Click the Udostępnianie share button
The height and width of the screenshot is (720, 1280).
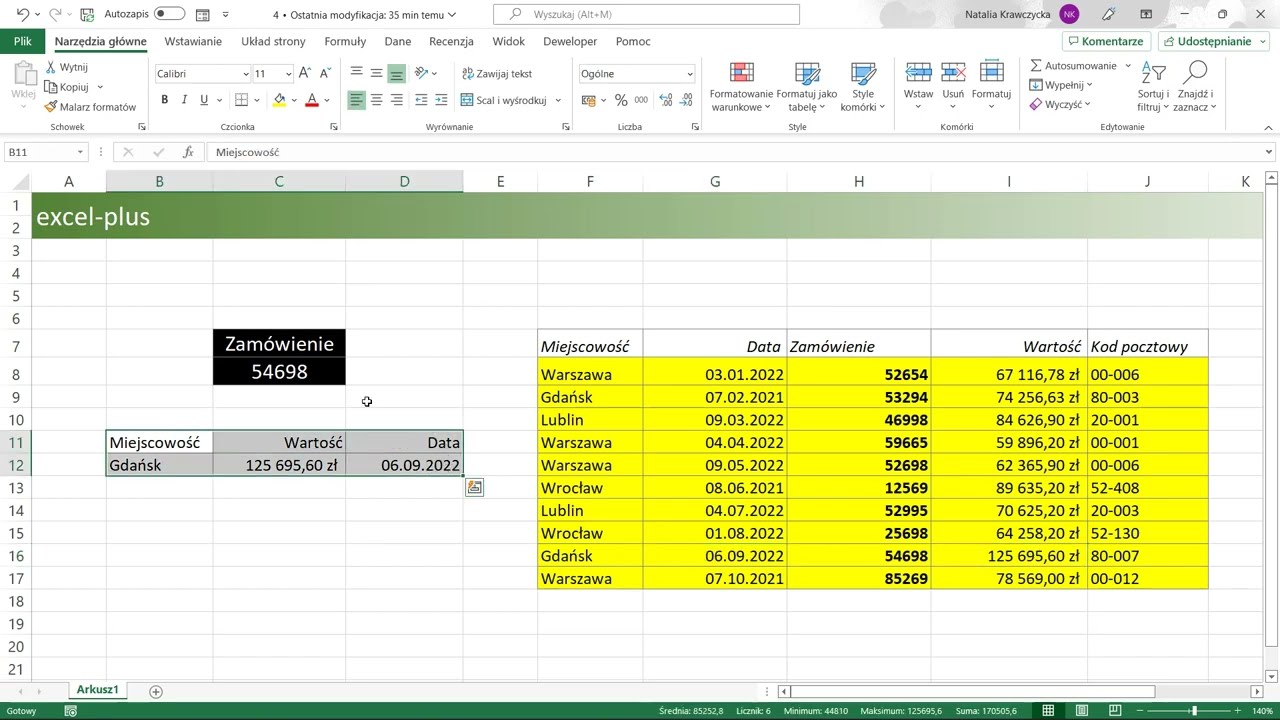(x=1214, y=41)
